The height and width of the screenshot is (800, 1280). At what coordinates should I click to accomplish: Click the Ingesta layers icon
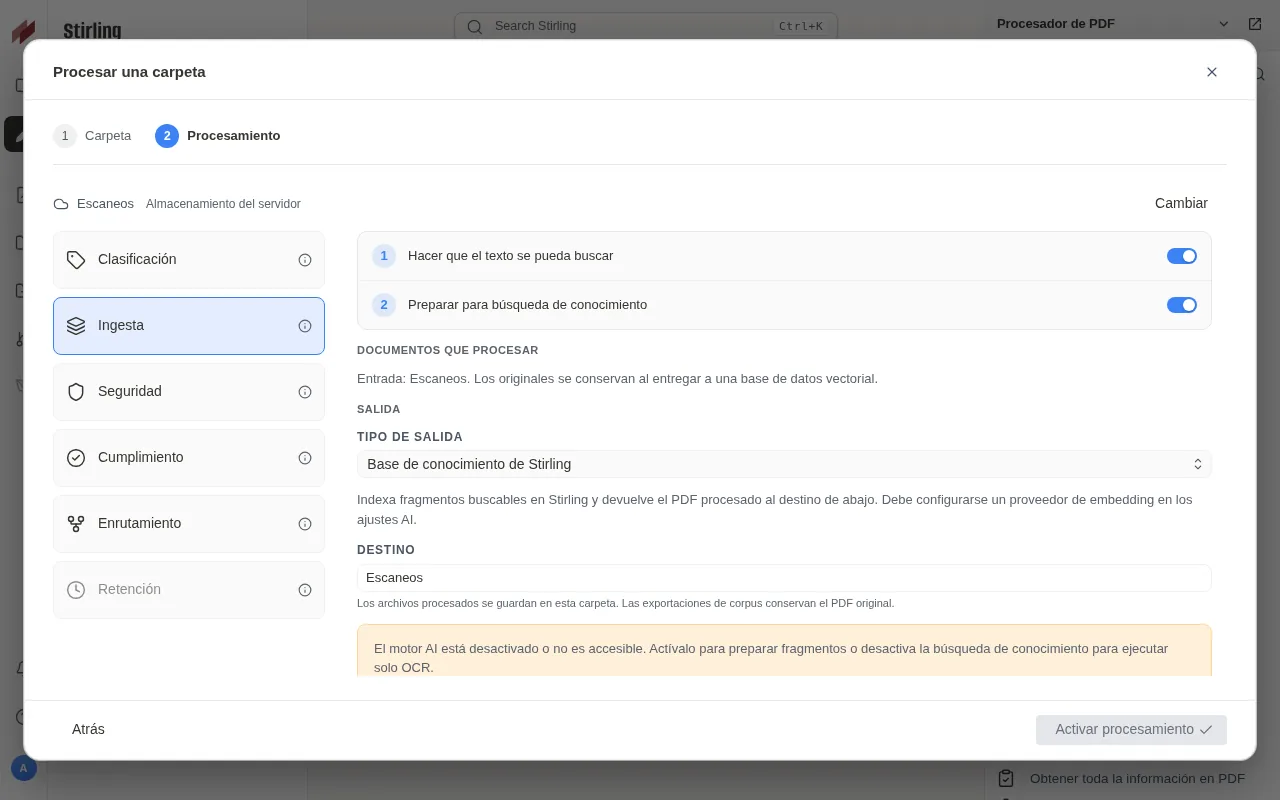click(x=76, y=326)
